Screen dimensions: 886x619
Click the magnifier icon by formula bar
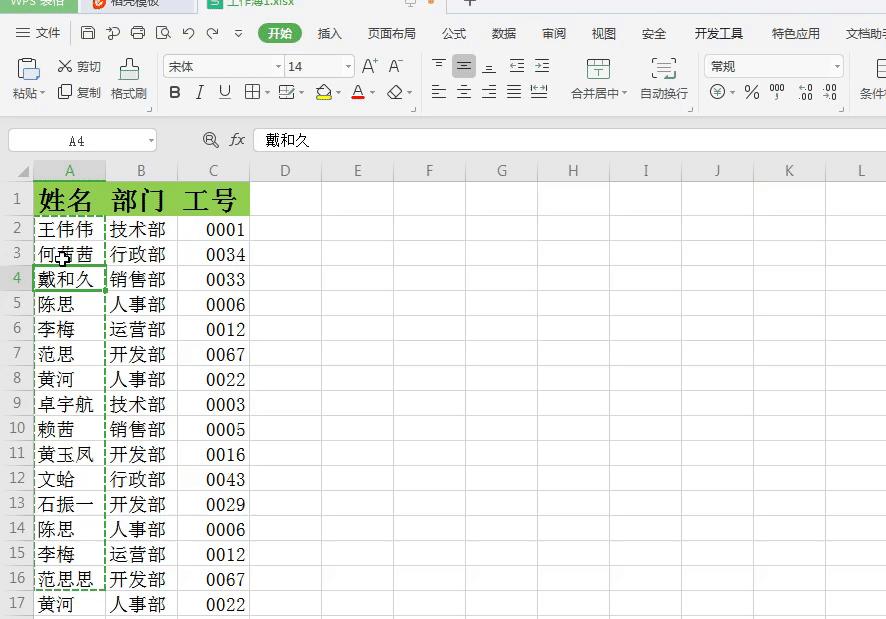coord(211,140)
